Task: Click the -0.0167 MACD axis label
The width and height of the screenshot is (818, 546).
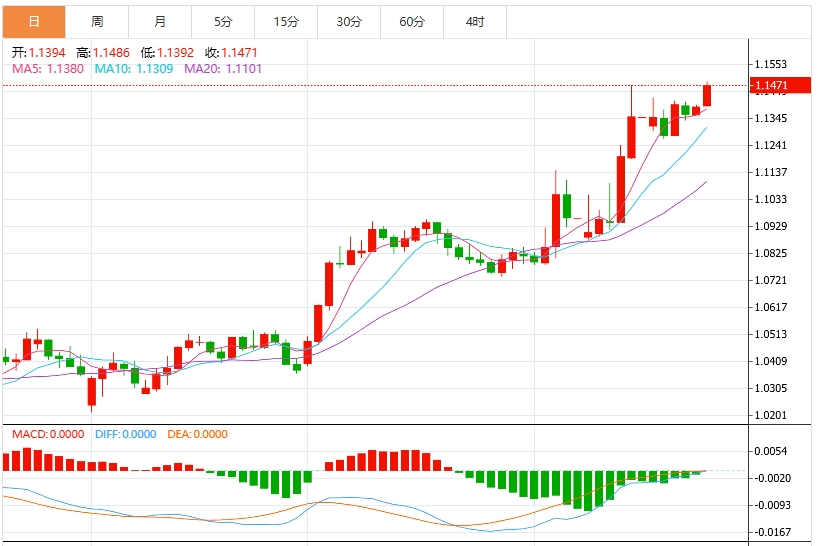Action: [x=772, y=532]
